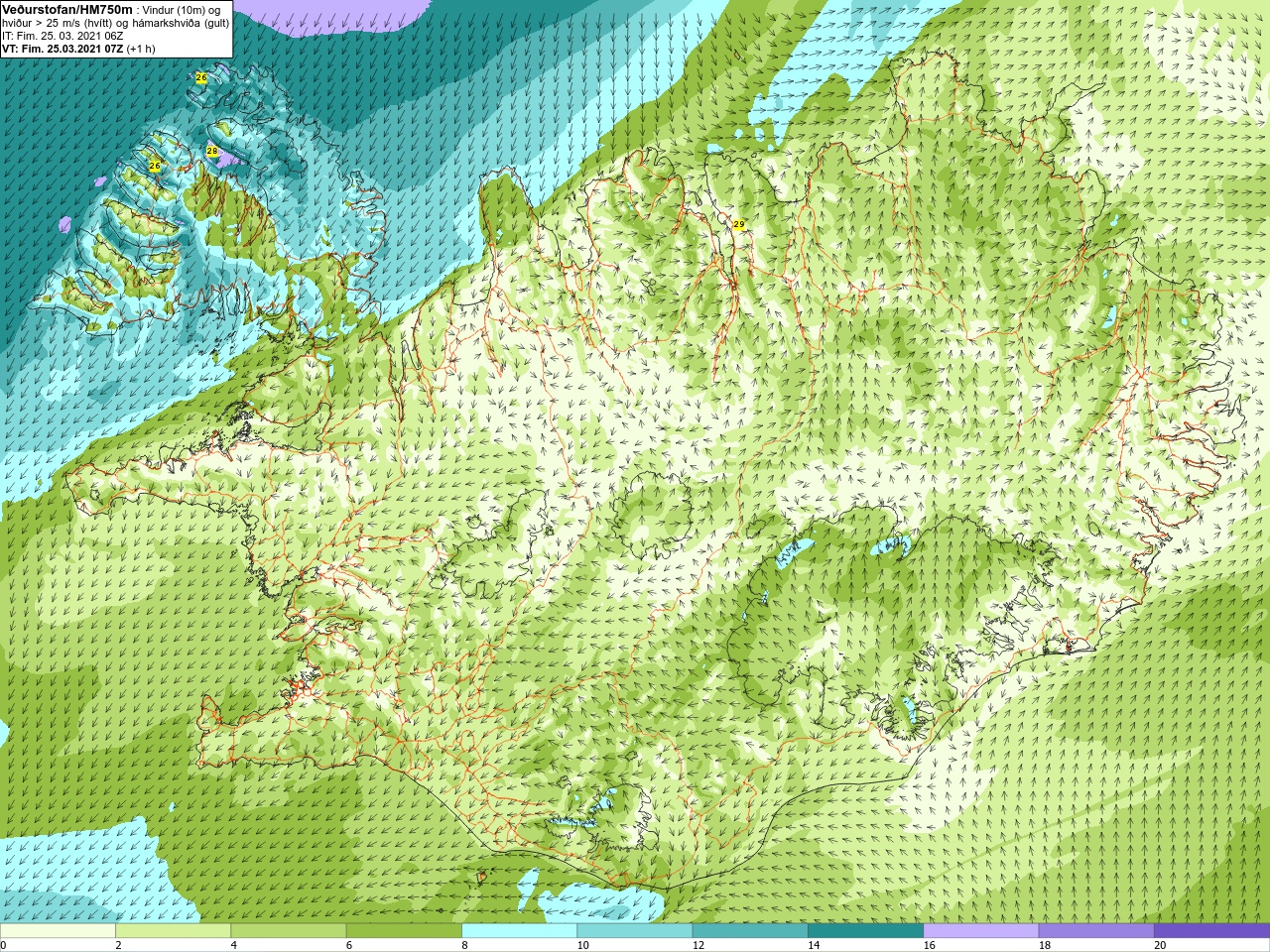This screenshot has width=1270, height=952.
Task: Select the pale yellow 0–2 legend swatch
Action: [x=59, y=931]
